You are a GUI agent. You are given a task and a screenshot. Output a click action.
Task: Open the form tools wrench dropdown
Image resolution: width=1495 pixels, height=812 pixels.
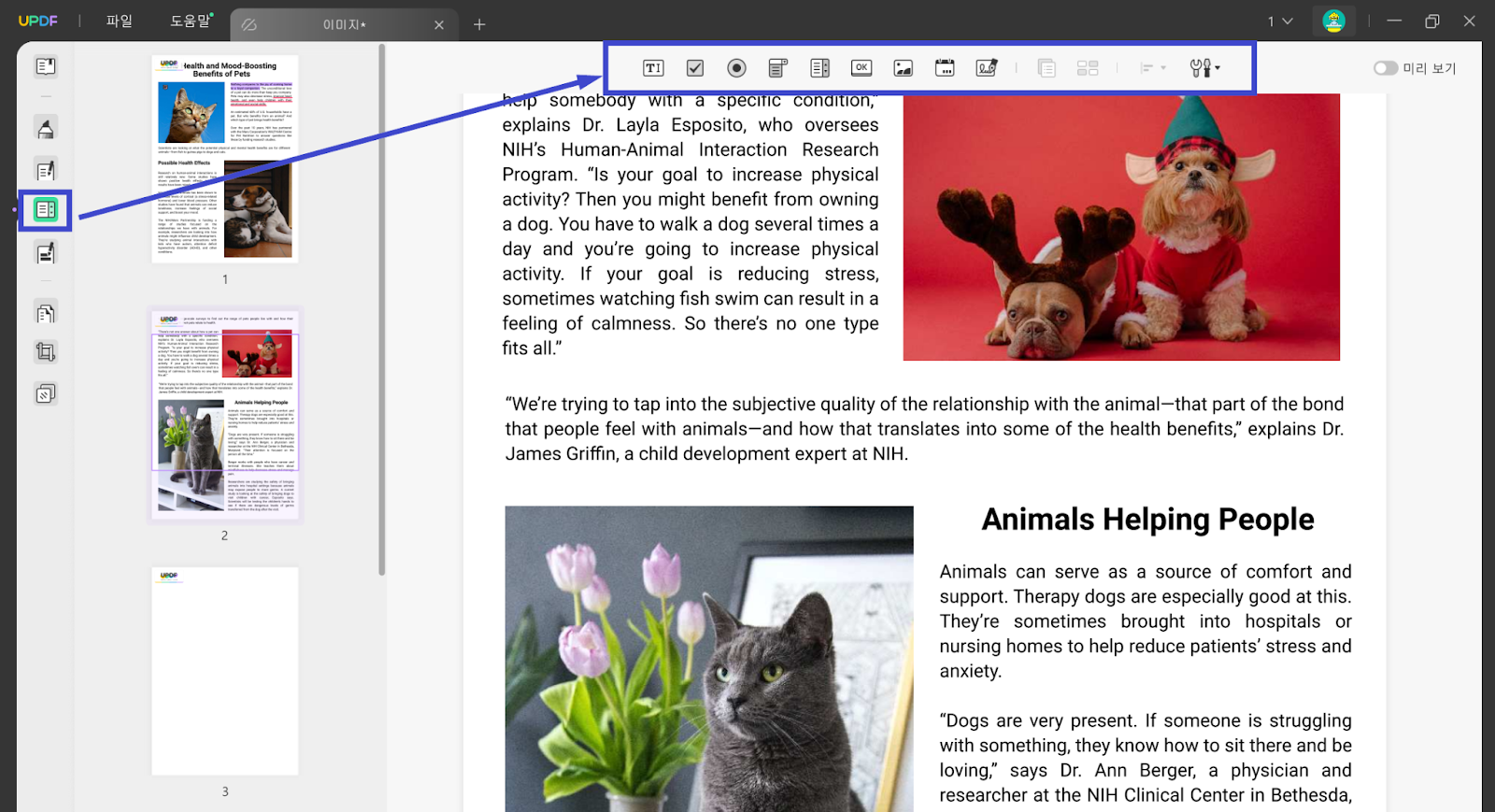1204,68
